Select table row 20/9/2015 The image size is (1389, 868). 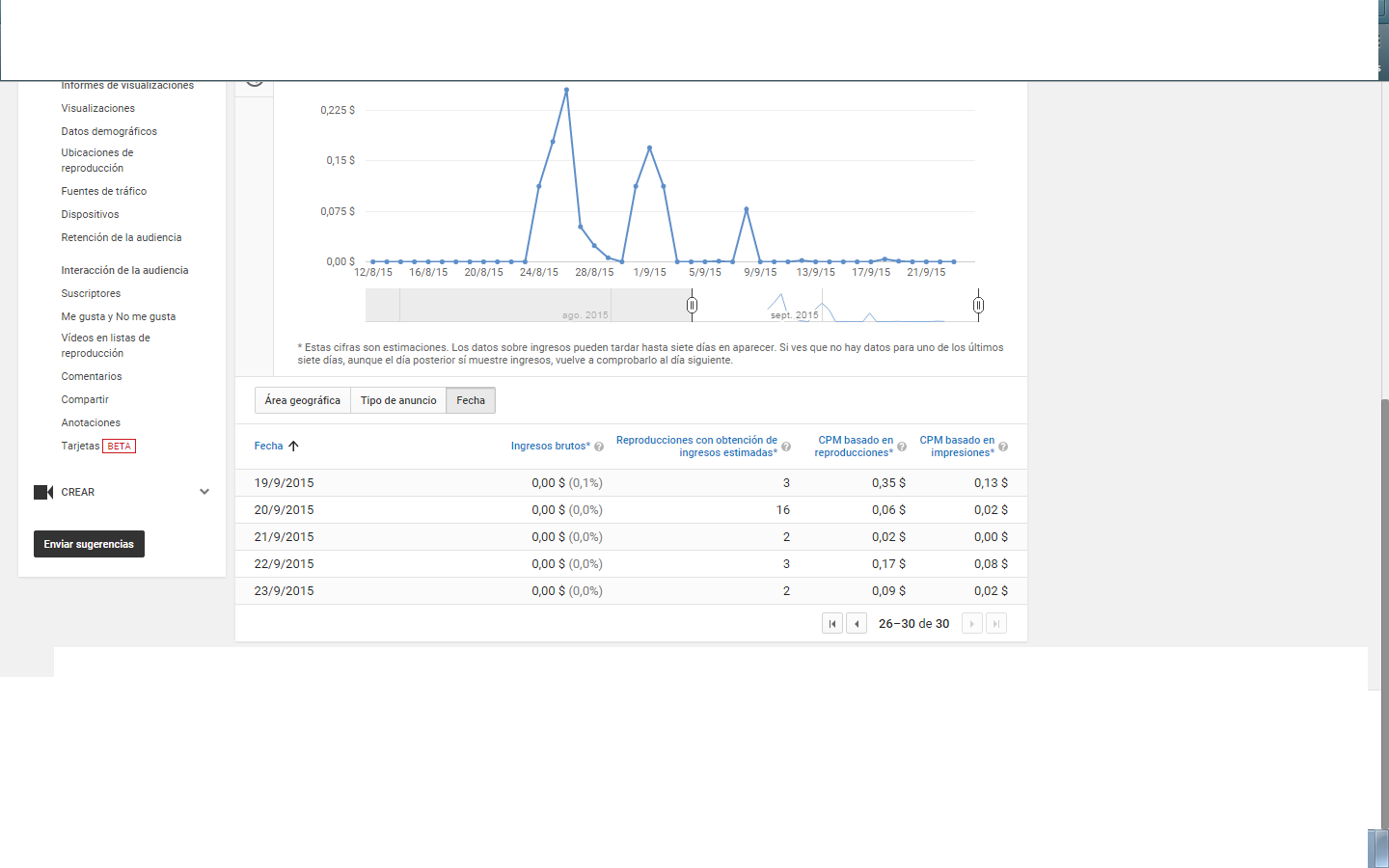tap(631, 510)
